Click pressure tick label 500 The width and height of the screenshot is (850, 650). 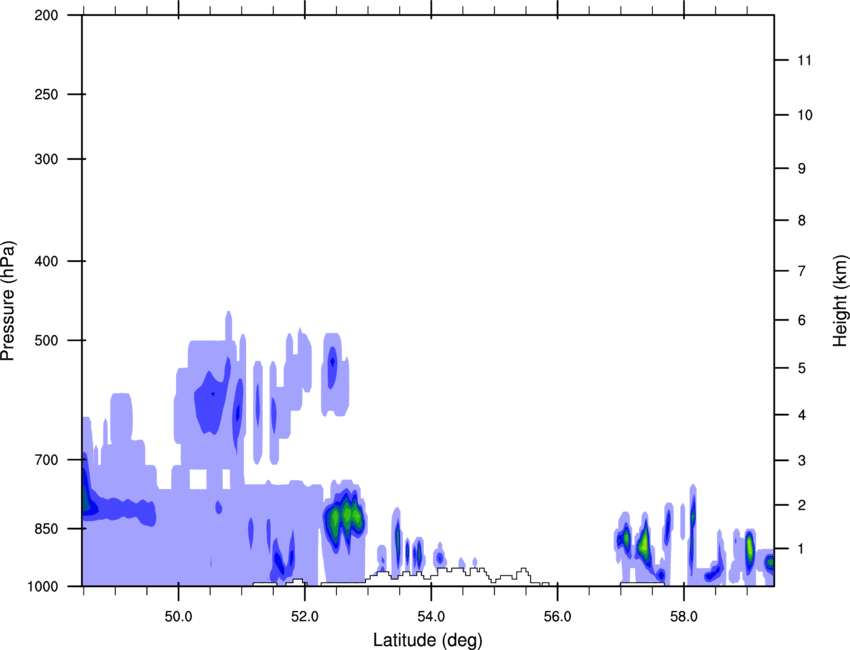(x=46, y=340)
